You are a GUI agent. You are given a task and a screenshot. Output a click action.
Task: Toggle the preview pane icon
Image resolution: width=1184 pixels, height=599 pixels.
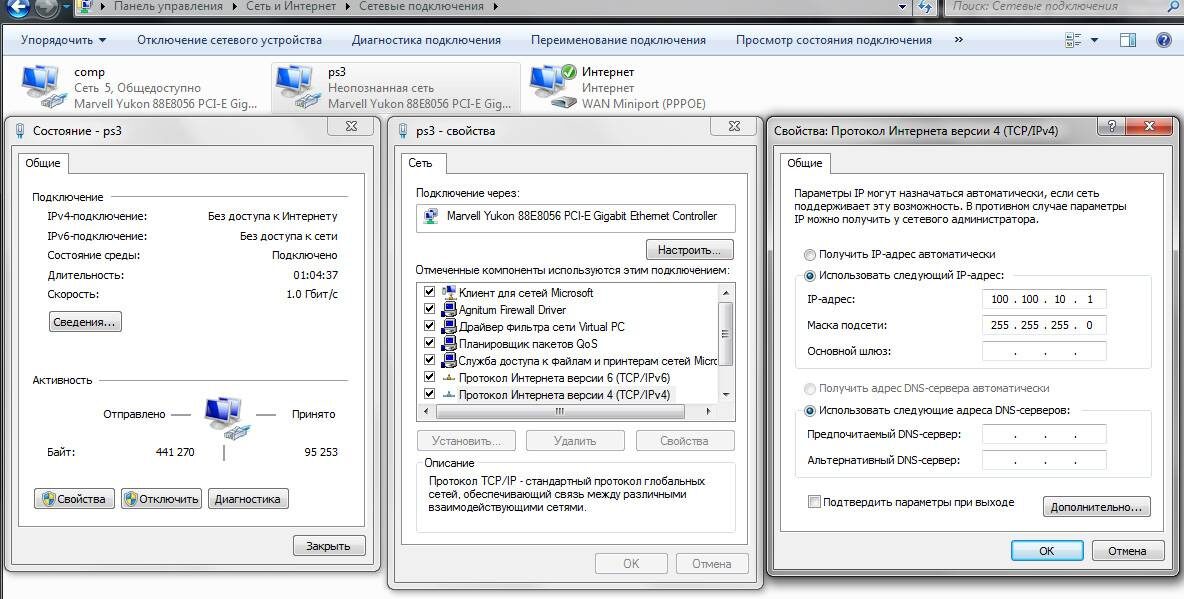(x=1128, y=41)
